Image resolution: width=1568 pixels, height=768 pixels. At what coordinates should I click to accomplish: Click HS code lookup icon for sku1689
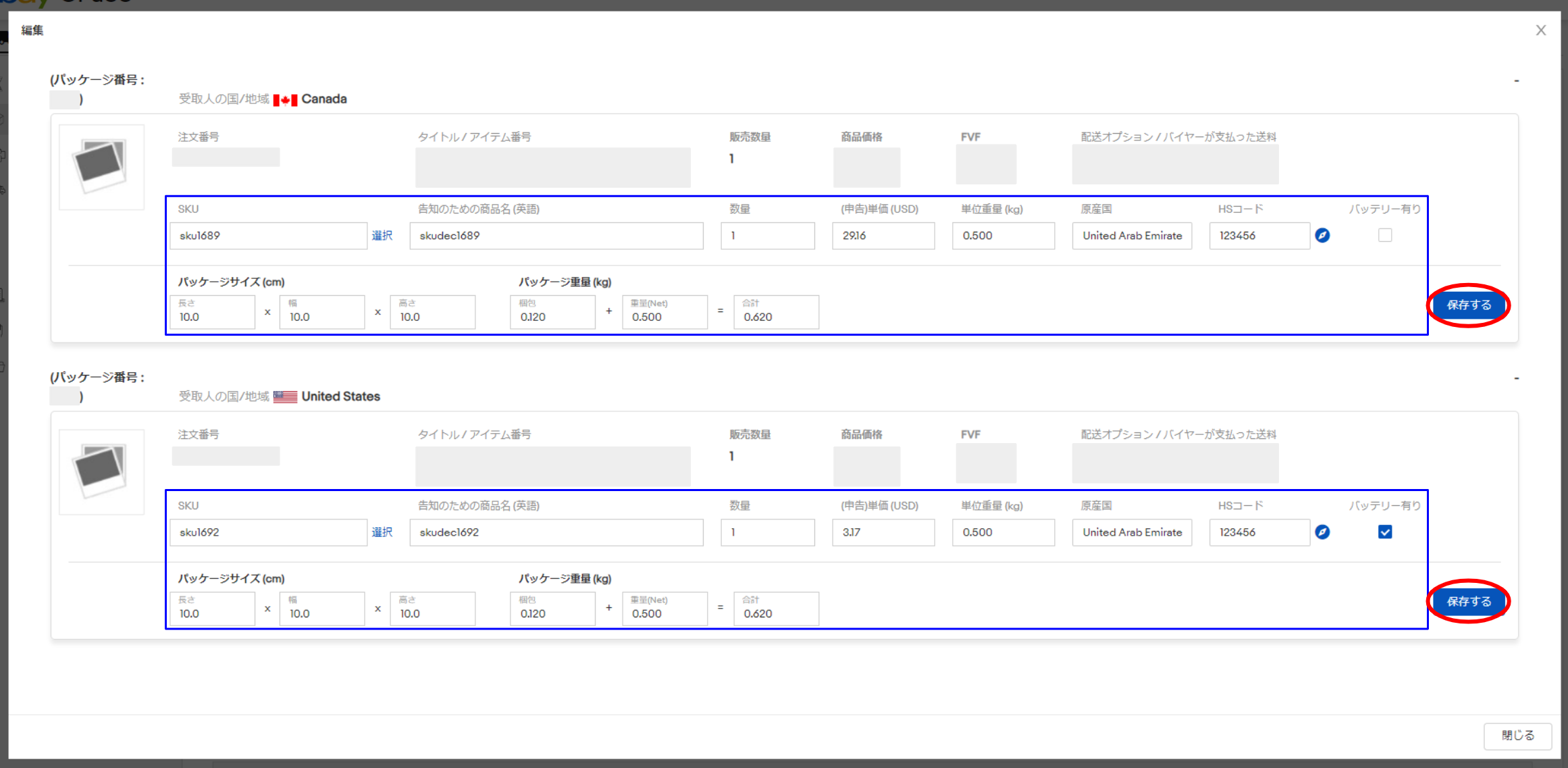point(1322,235)
